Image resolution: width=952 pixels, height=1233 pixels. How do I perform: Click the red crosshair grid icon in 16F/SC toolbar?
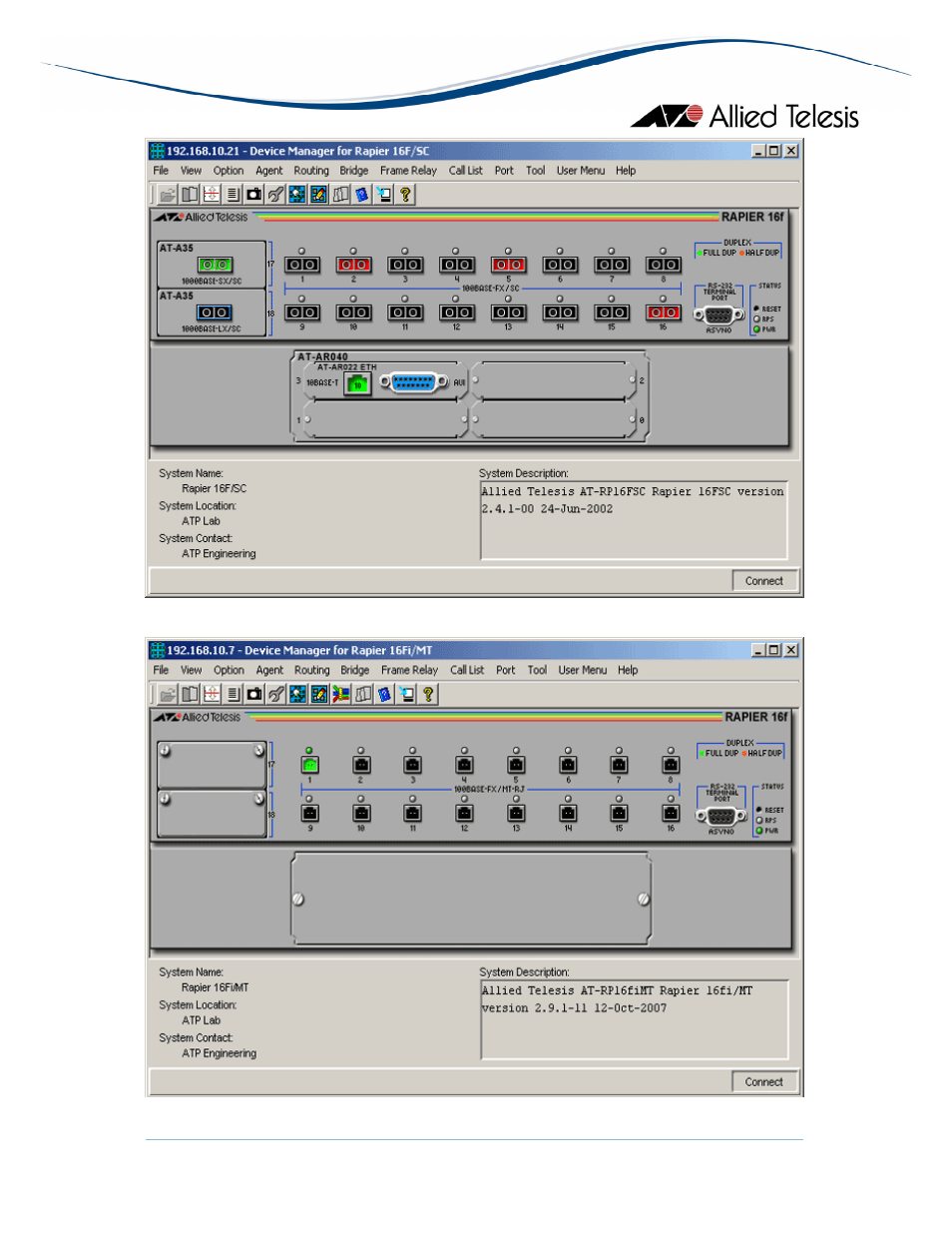point(212,195)
